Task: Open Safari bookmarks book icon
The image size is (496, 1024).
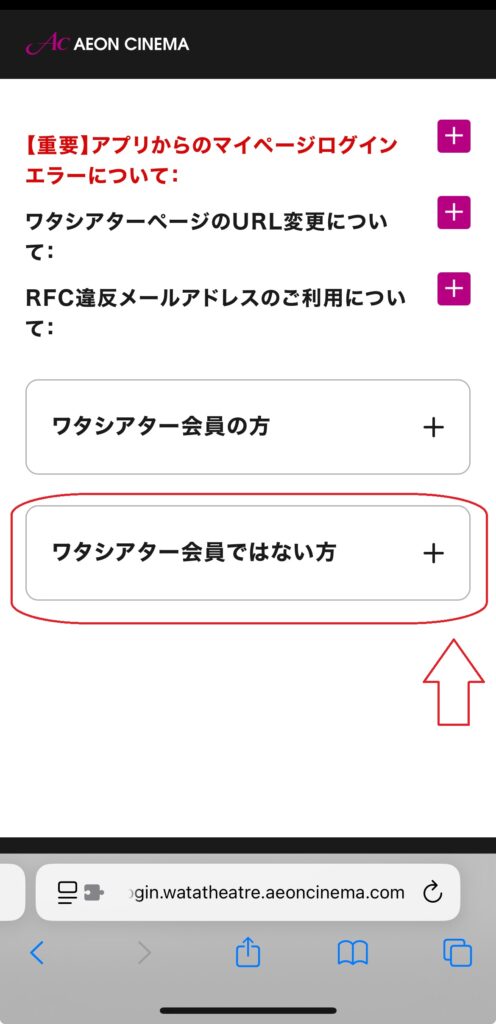Action: [352, 953]
